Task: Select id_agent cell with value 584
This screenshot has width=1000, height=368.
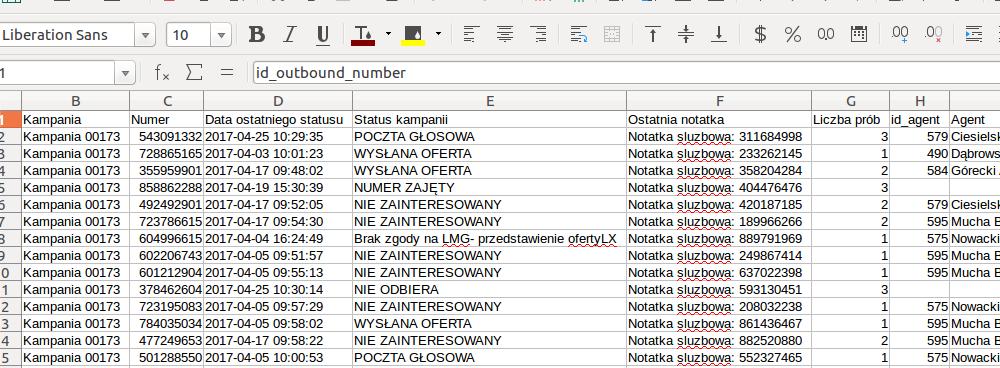Action: (920, 170)
